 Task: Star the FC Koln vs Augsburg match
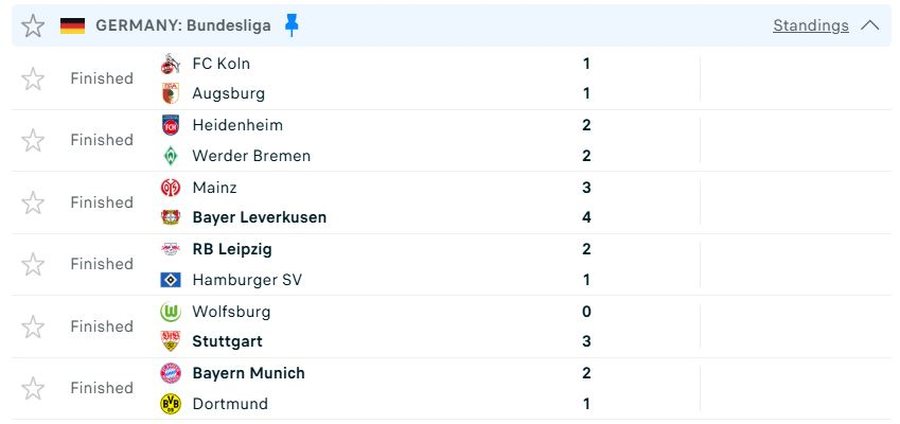coord(33,79)
